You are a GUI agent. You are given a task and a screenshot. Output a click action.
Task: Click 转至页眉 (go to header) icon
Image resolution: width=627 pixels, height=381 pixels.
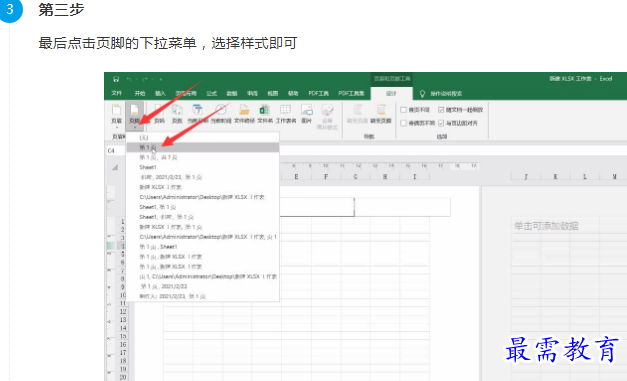coord(357,114)
